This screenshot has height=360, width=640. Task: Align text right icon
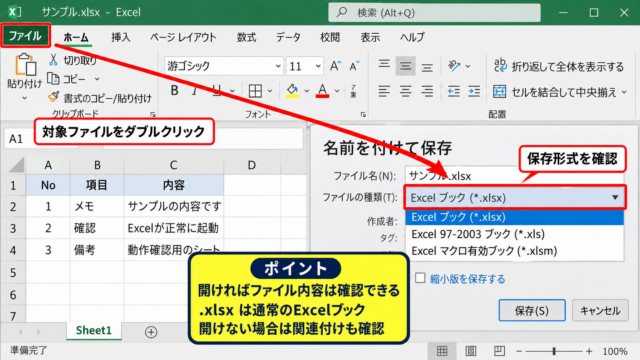[427, 91]
